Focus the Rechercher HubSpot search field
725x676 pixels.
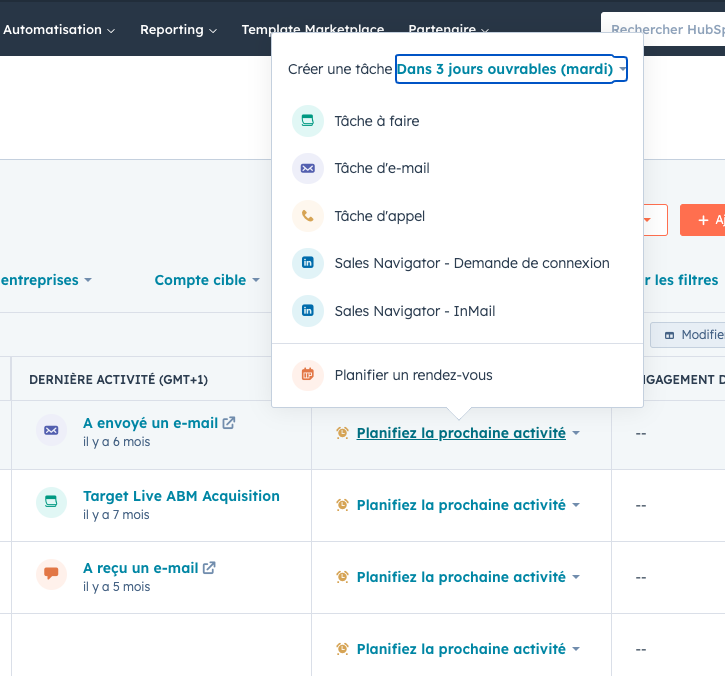pyautogui.click(x=663, y=30)
